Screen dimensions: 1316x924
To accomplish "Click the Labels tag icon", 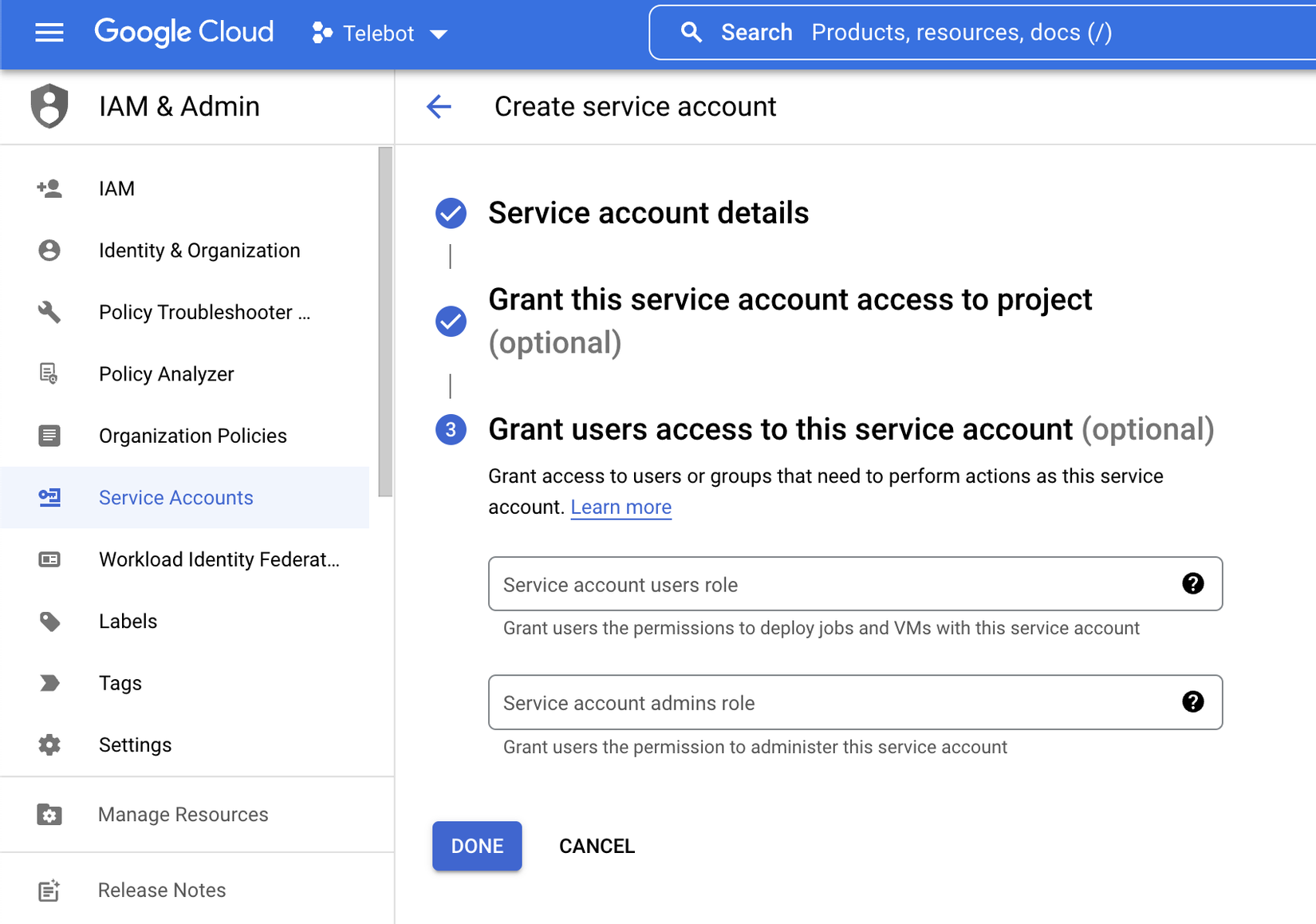I will click(49, 621).
